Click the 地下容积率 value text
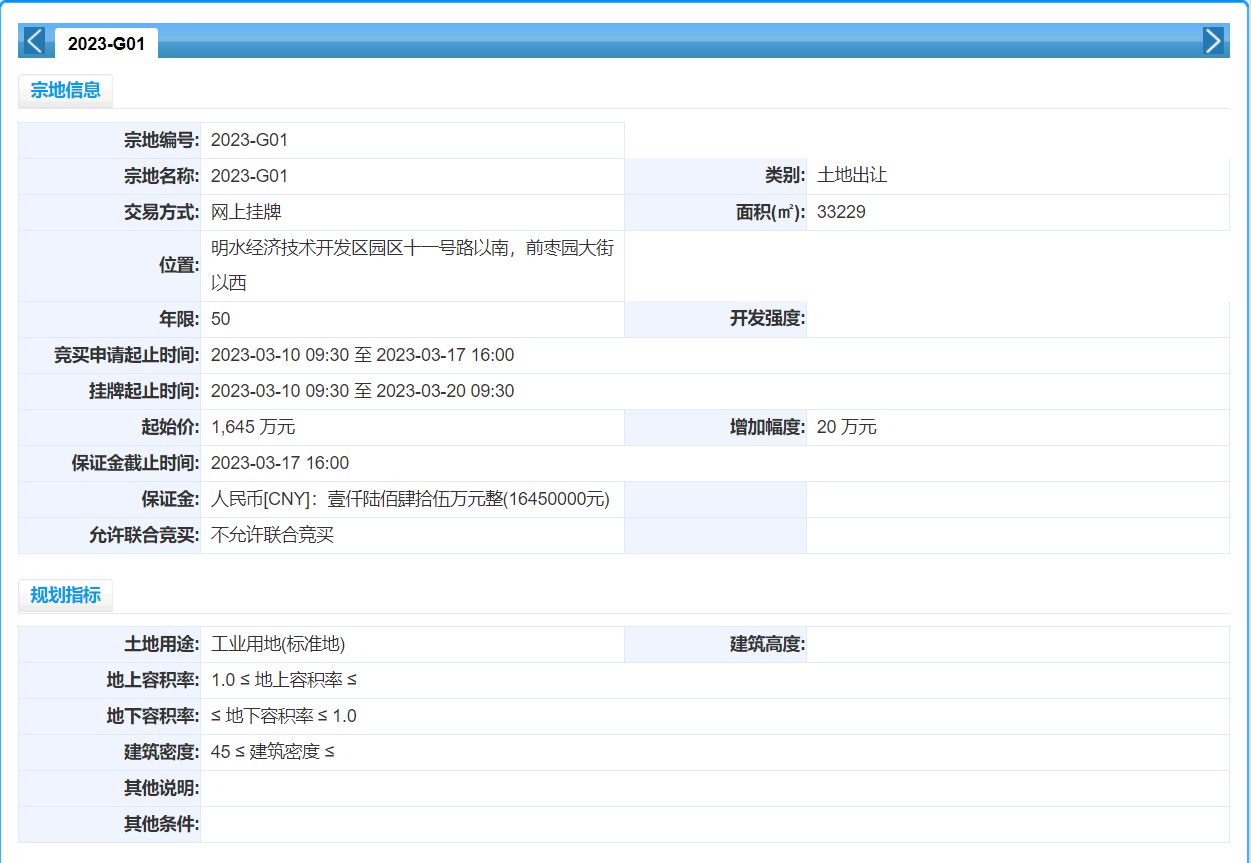This screenshot has width=1251, height=863. 284,716
